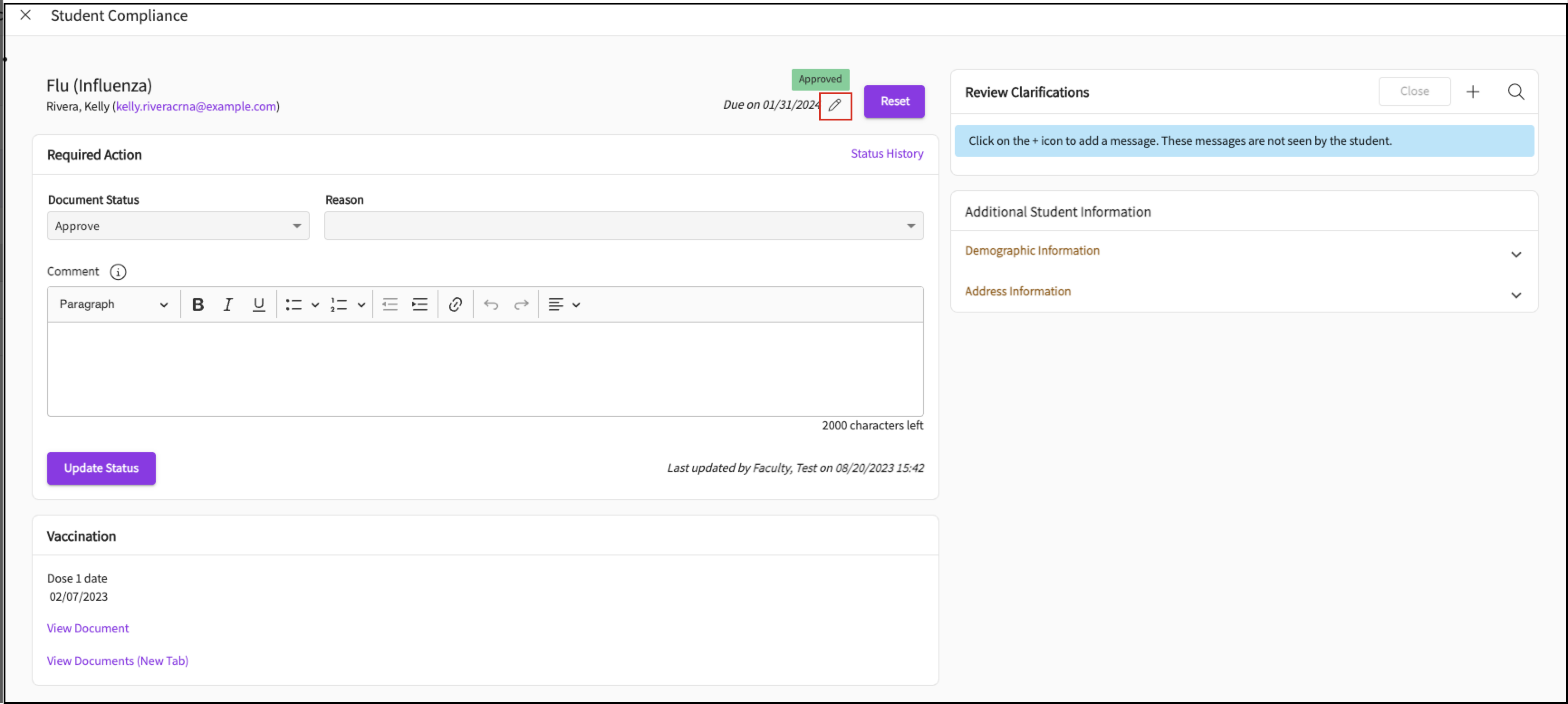Screen dimensions: 1568x704
Task: Click the plus icon to add clarification
Action: pyautogui.click(x=1472, y=92)
